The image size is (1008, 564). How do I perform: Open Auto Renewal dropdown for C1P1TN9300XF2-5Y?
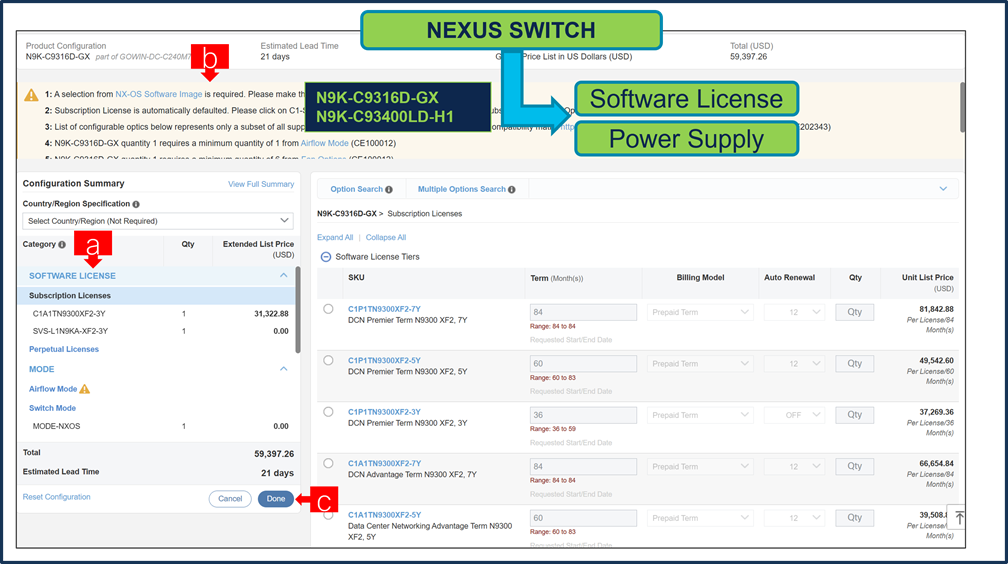tap(794, 363)
